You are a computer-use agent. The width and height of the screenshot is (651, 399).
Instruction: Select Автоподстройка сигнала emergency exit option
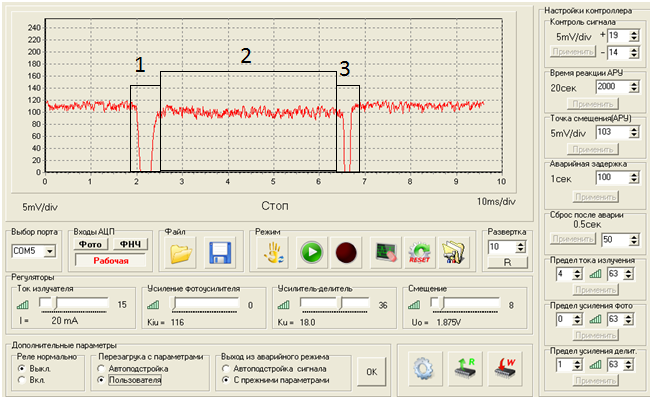[225, 368]
